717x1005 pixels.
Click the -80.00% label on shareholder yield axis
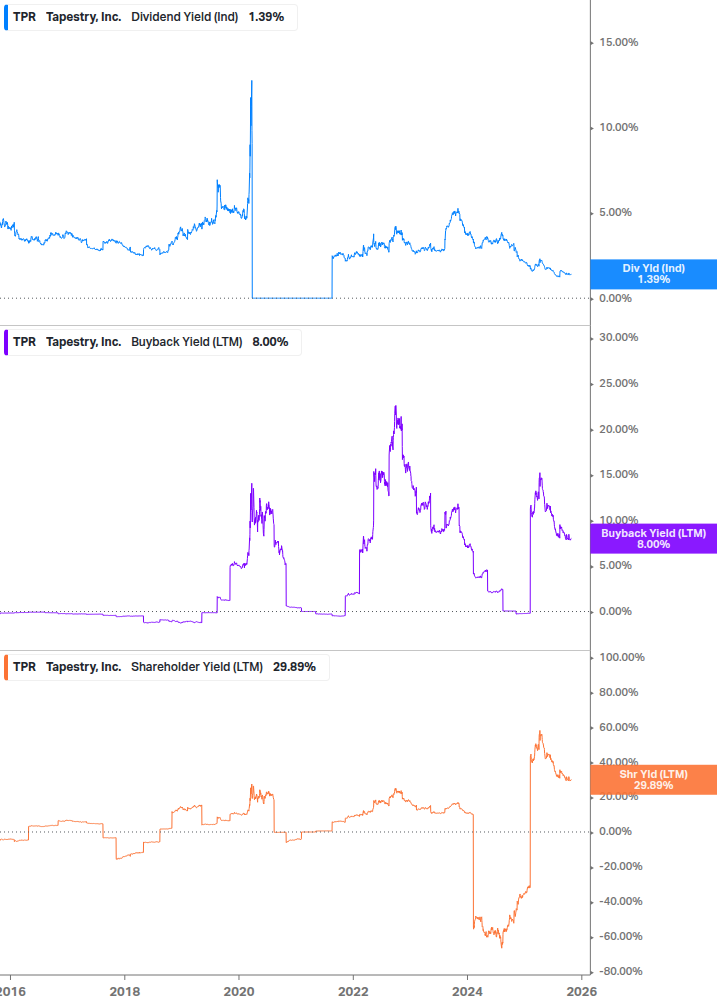[618, 971]
